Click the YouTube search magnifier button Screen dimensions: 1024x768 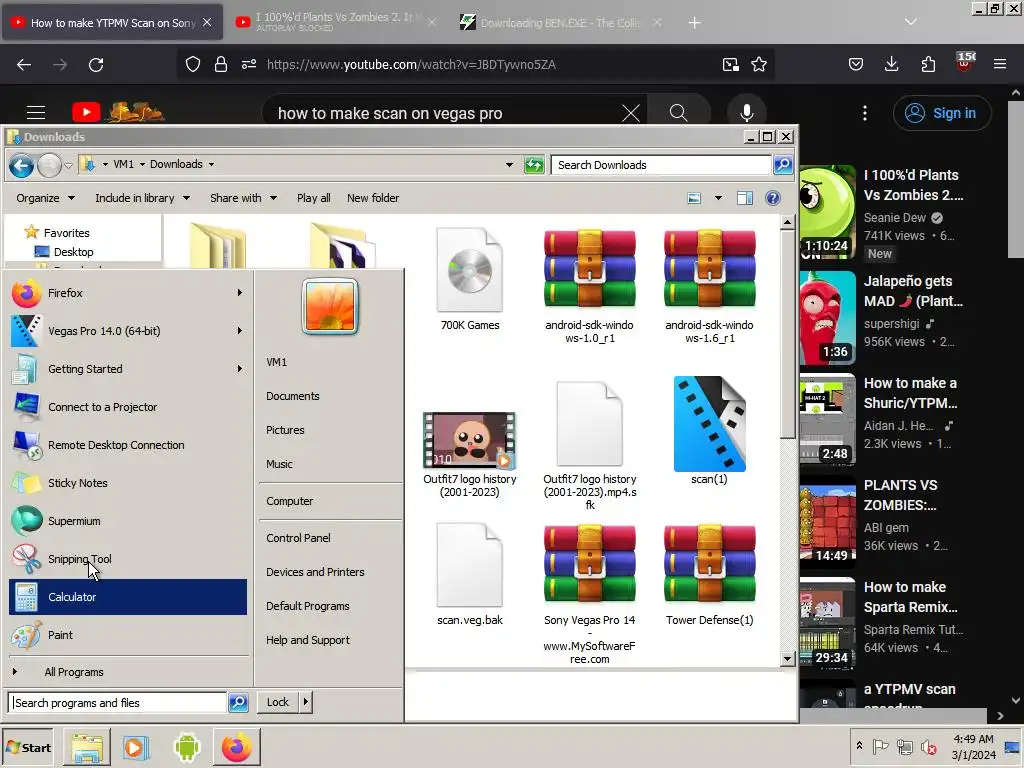click(679, 113)
